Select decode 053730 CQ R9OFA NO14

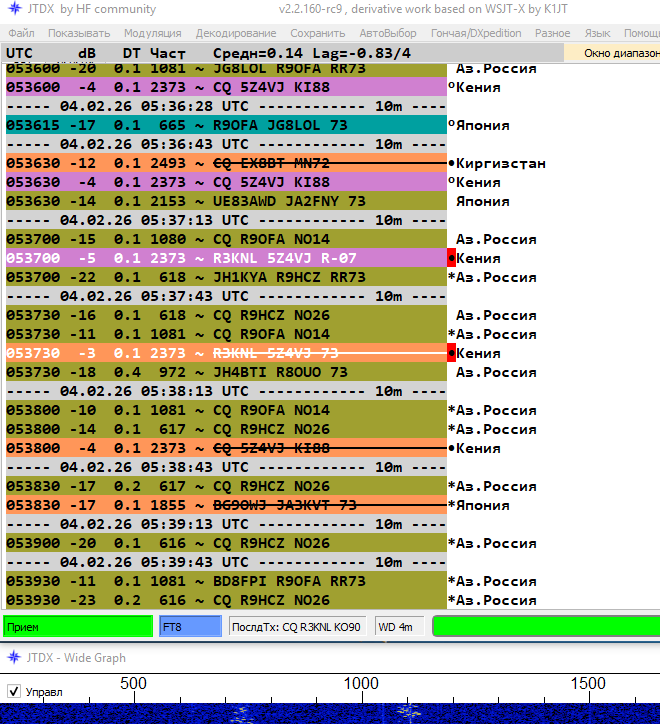pos(226,334)
